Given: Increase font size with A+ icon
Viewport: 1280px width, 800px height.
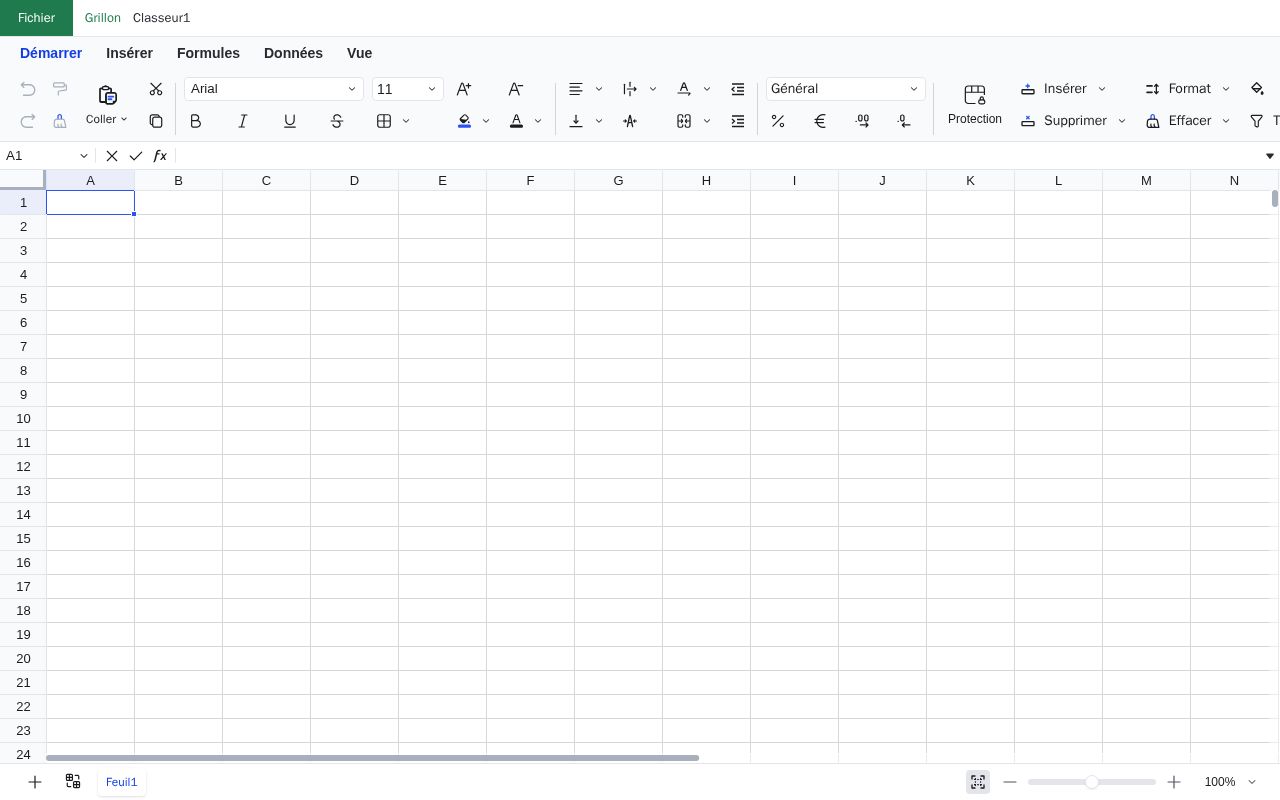Looking at the screenshot, I should pos(464,89).
